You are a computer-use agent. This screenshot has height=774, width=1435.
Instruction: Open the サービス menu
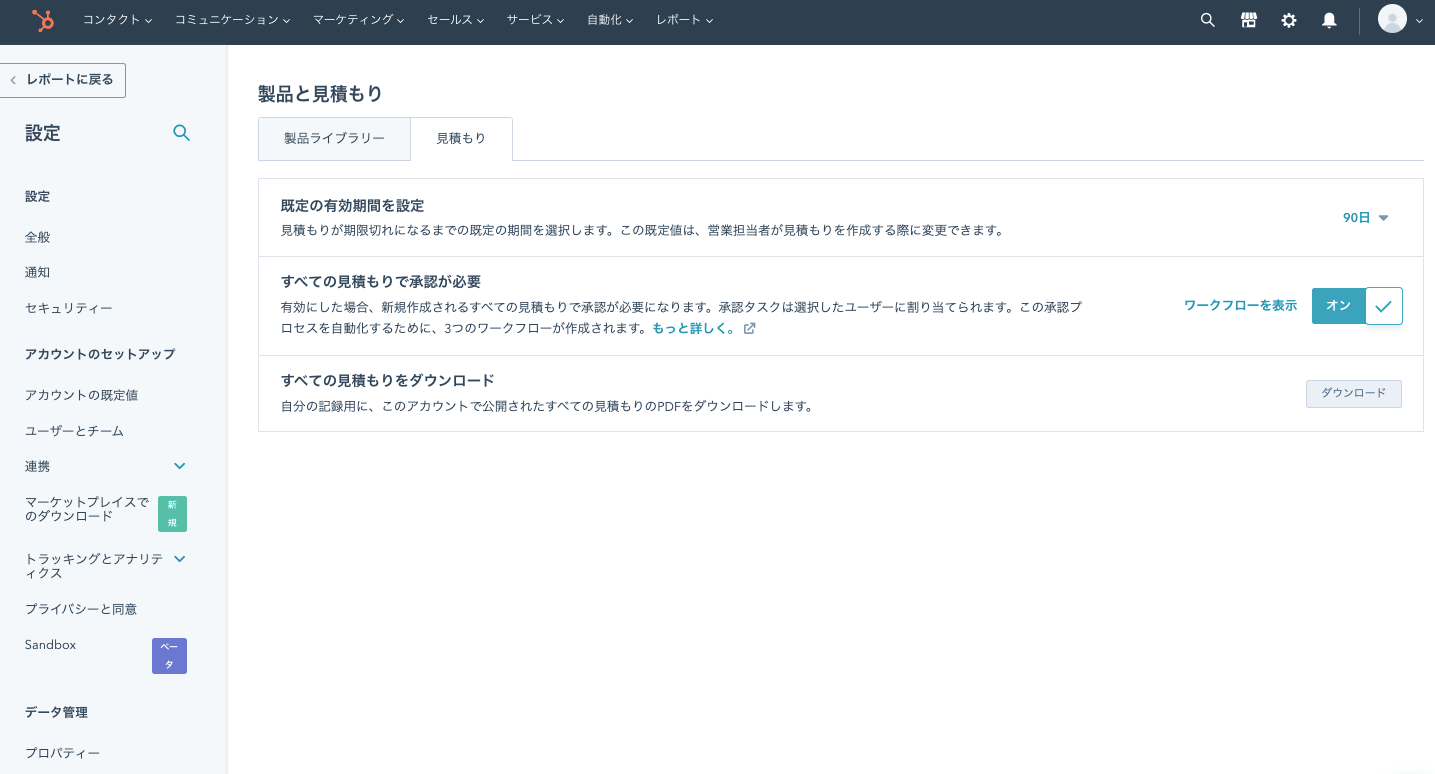pos(536,20)
